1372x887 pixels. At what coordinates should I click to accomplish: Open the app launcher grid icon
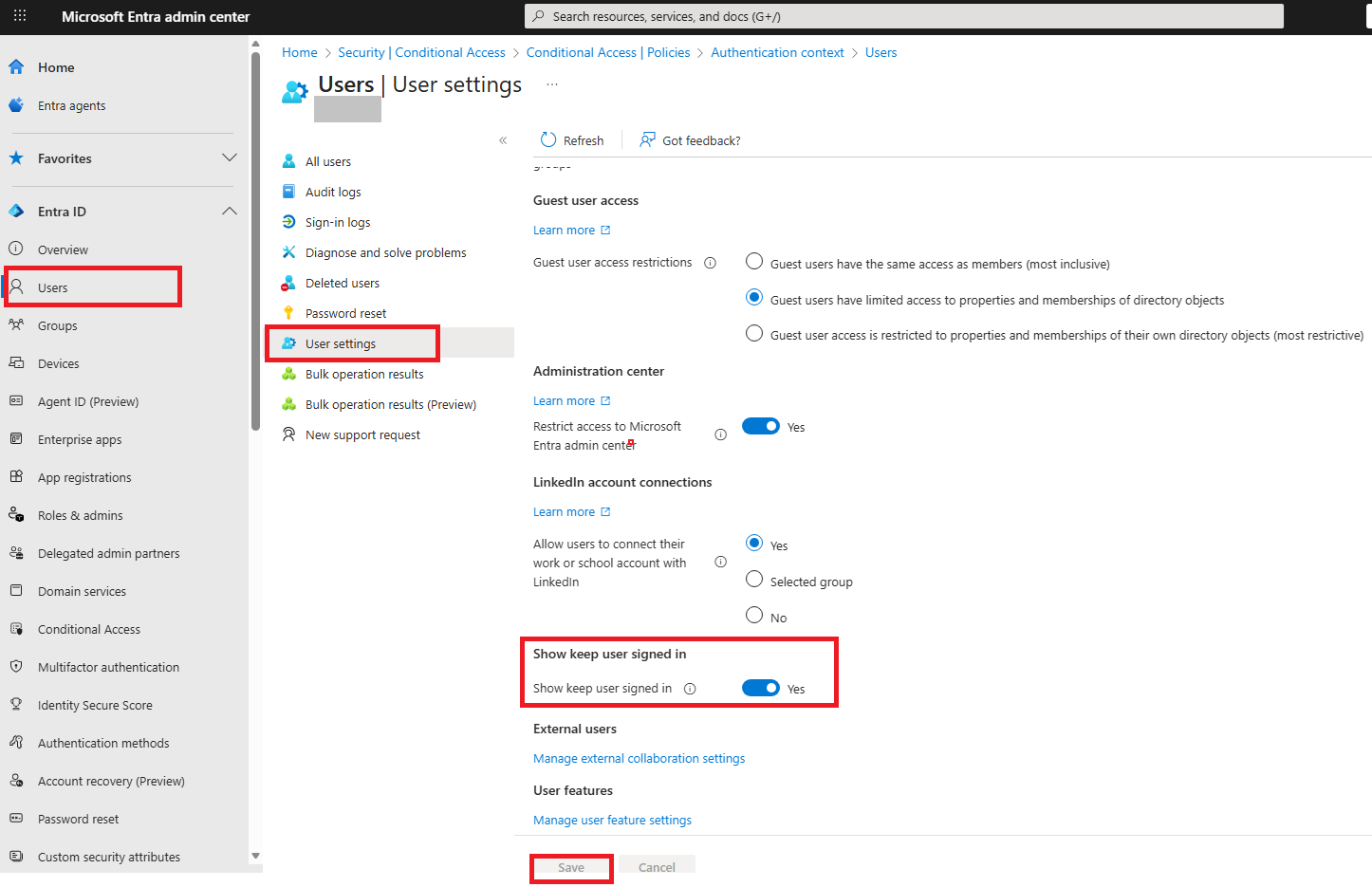pos(20,16)
